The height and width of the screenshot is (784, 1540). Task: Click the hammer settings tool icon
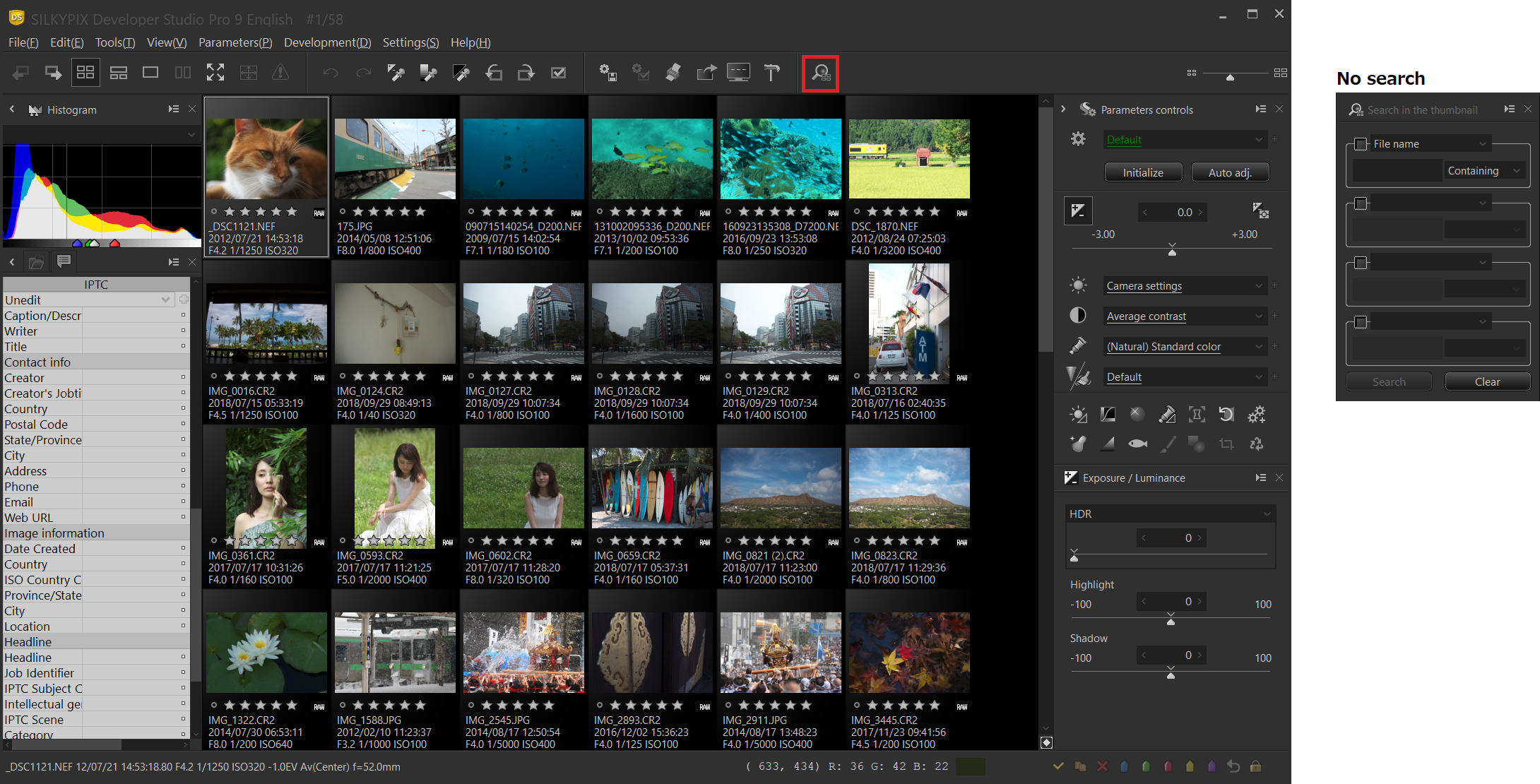(772, 73)
